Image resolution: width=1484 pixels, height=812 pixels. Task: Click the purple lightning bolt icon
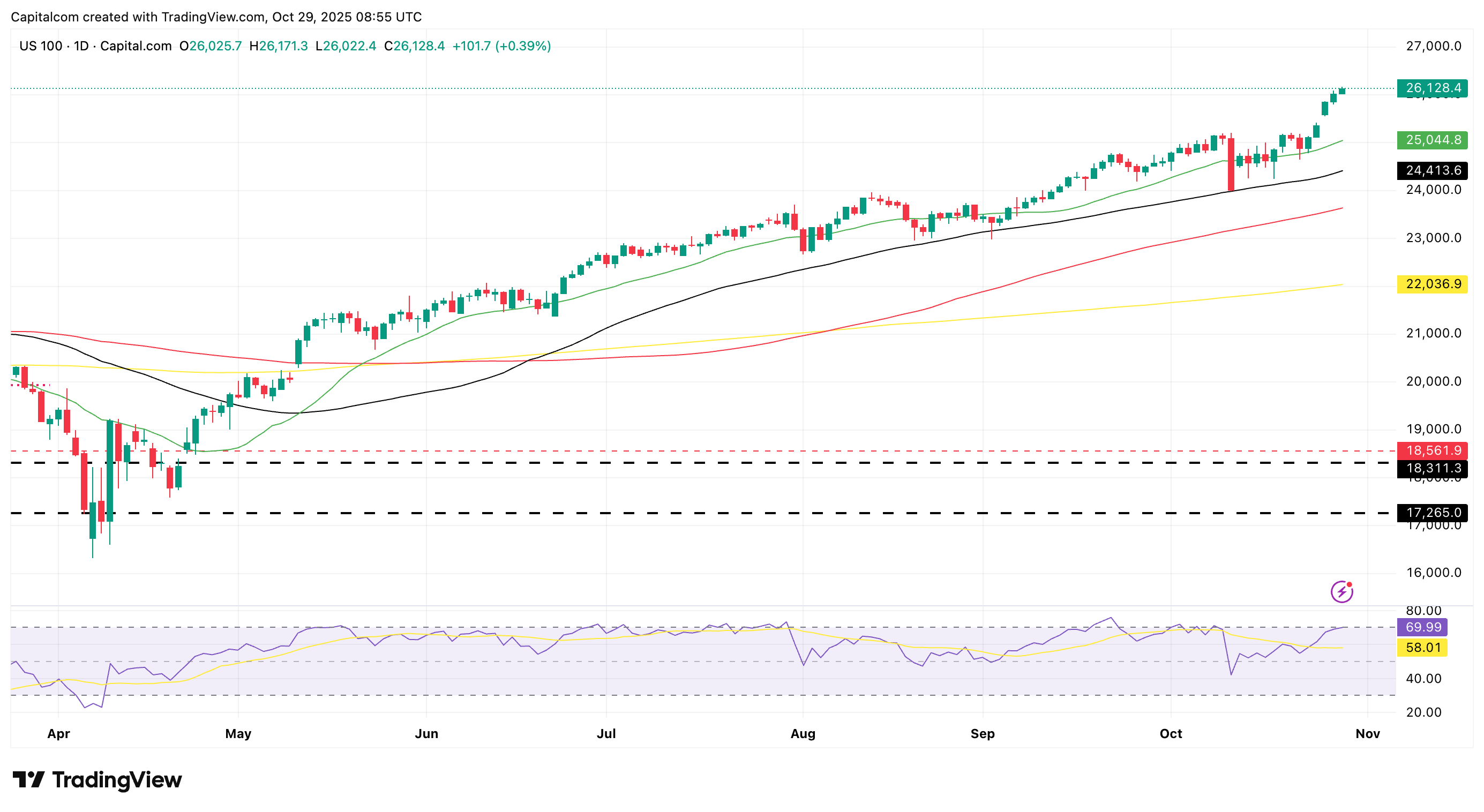pos(1341,591)
